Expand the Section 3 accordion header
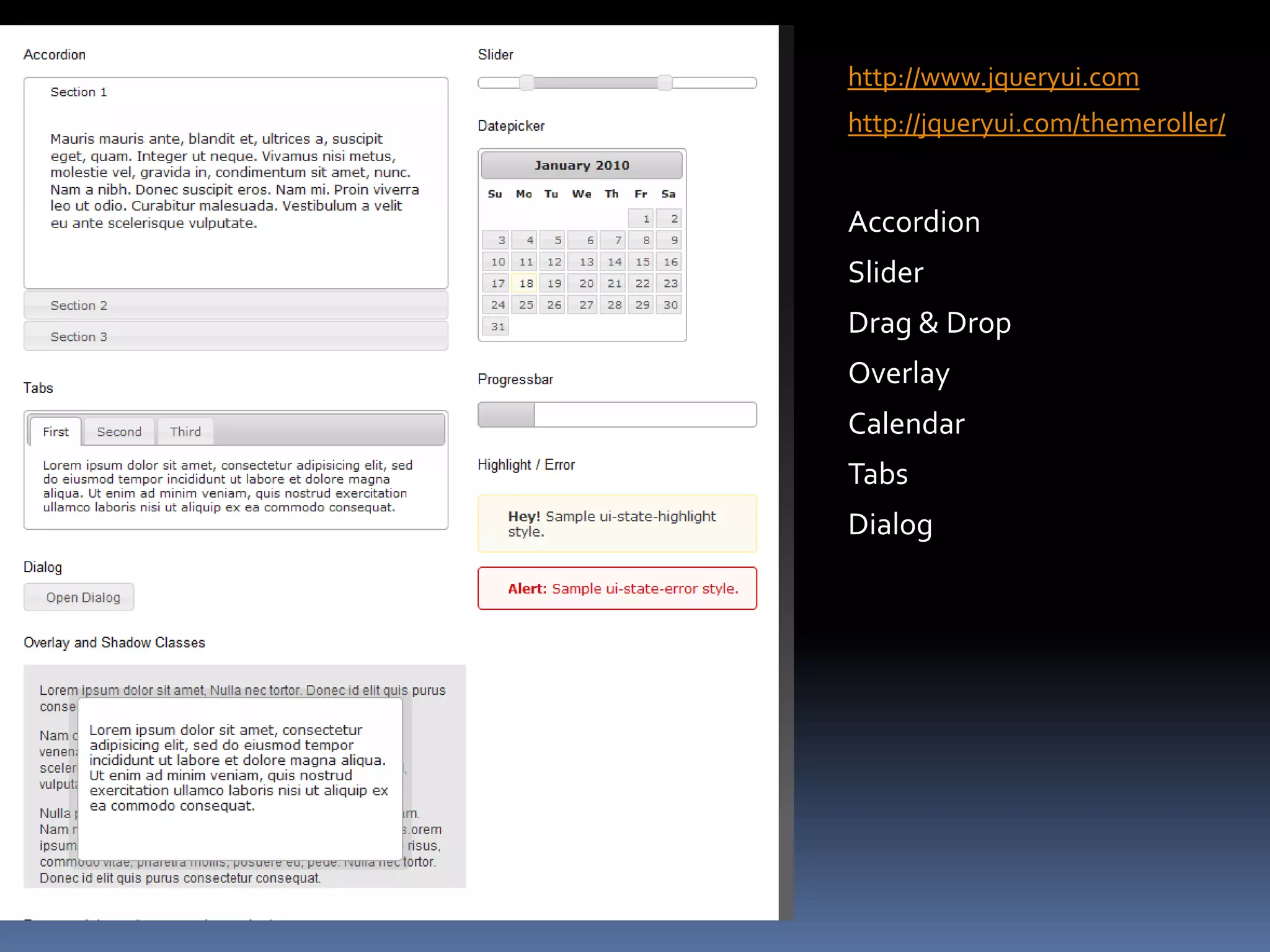This screenshot has height=952, width=1270. tap(236, 337)
